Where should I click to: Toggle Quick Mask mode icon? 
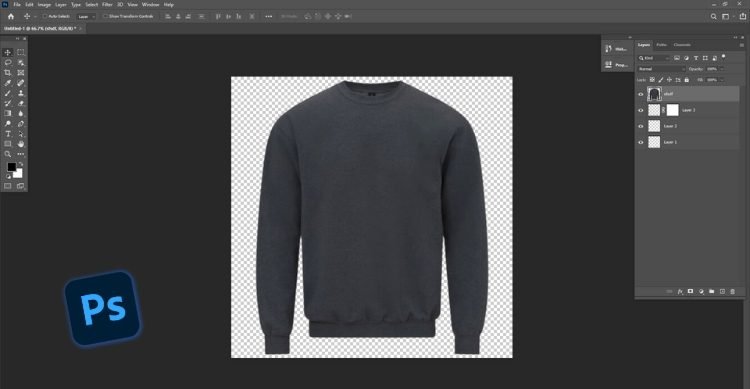8,186
